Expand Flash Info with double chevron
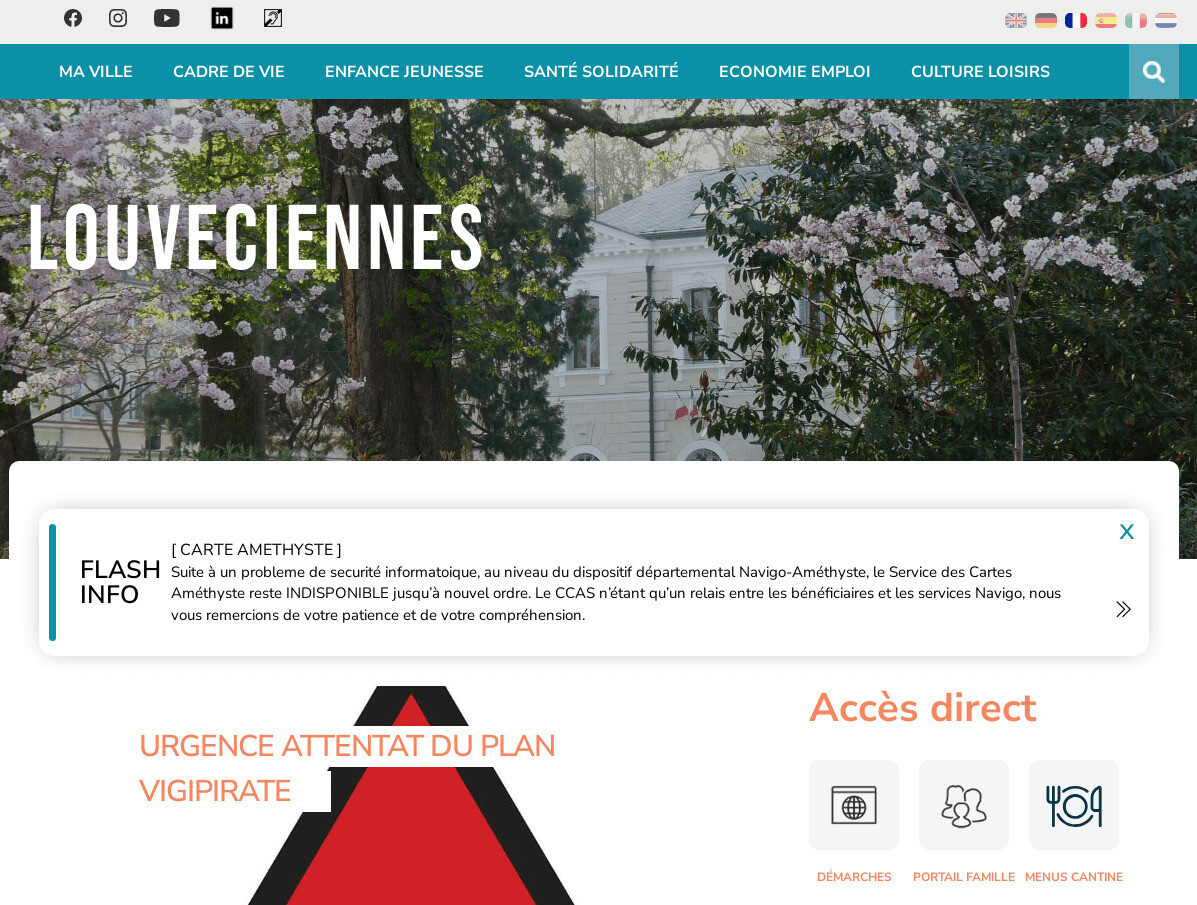Image resolution: width=1197 pixels, height=905 pixels. tap(1123, 609)
